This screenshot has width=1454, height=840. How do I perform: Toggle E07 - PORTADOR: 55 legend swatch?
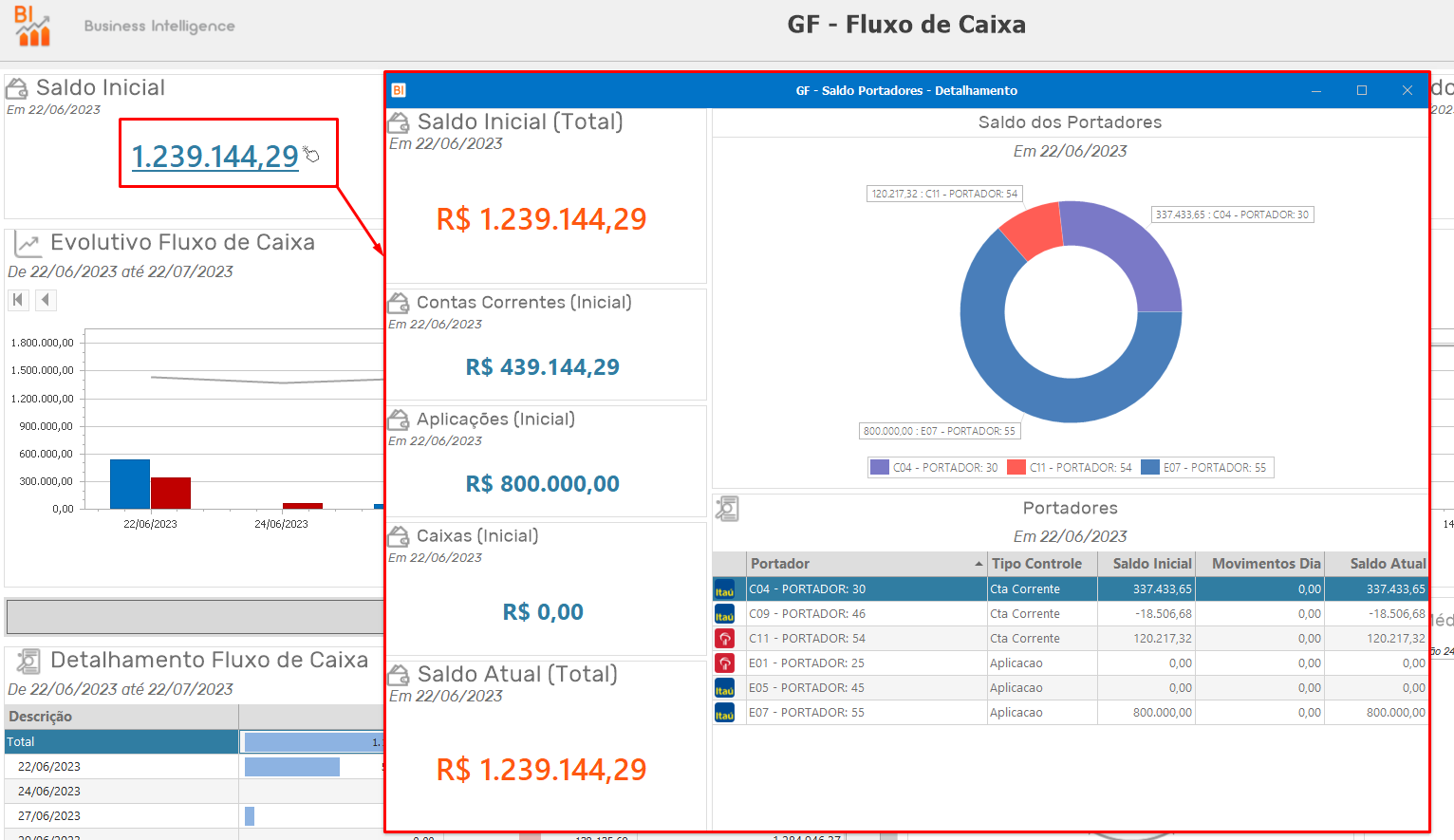(1150, 467)
